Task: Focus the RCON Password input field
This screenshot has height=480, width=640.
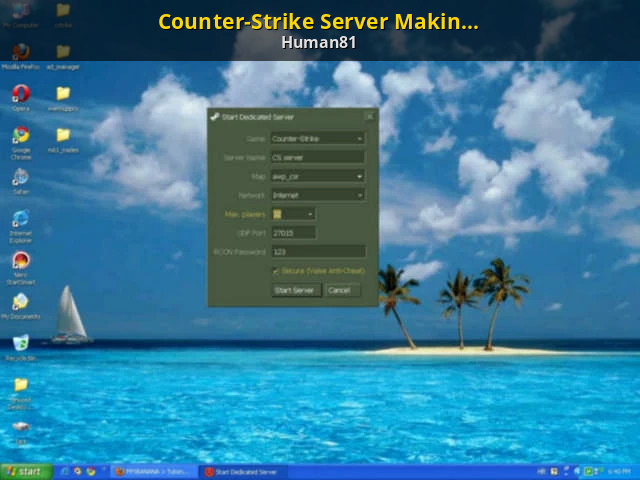Action: click(x=317, y=252)
